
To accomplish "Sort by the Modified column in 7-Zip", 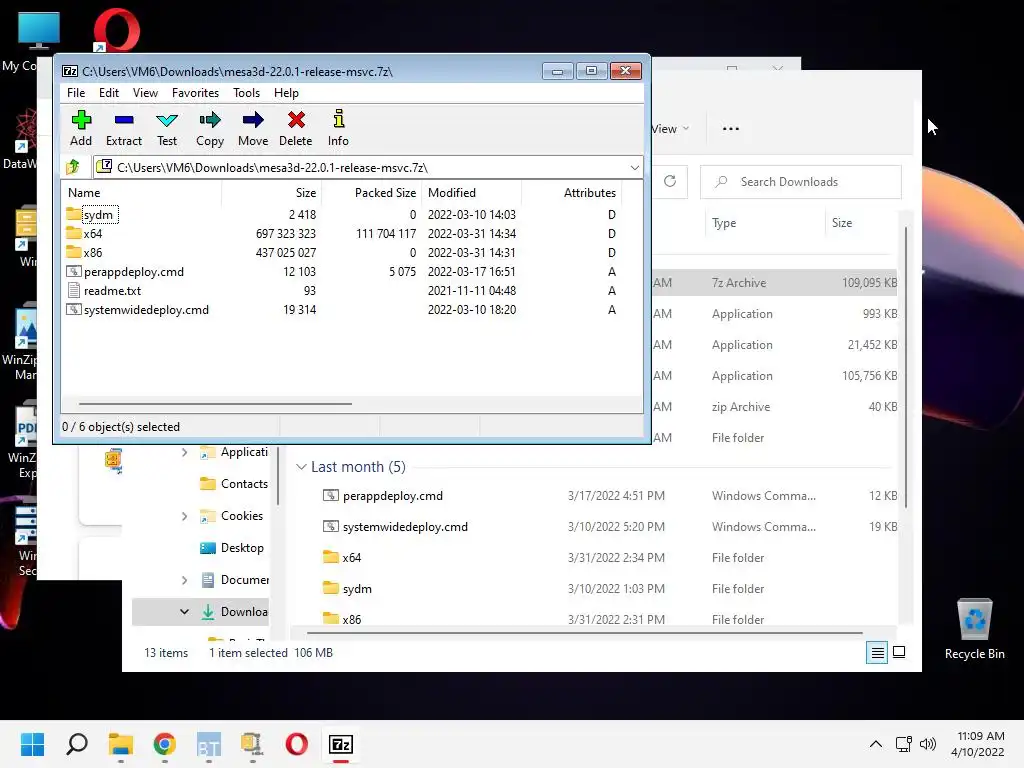I will click(472, 193).
